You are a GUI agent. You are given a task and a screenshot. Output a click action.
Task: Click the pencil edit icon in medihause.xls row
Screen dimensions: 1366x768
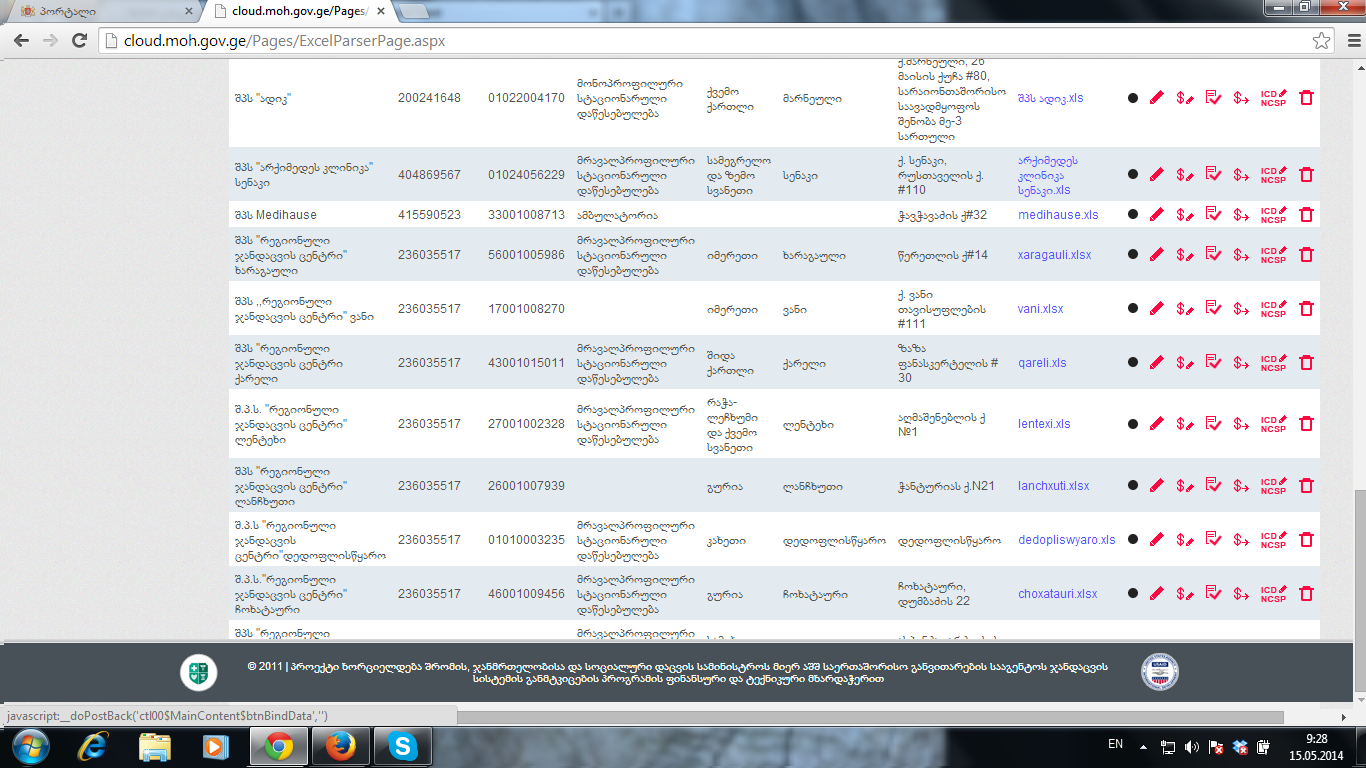click(1157, 214)
